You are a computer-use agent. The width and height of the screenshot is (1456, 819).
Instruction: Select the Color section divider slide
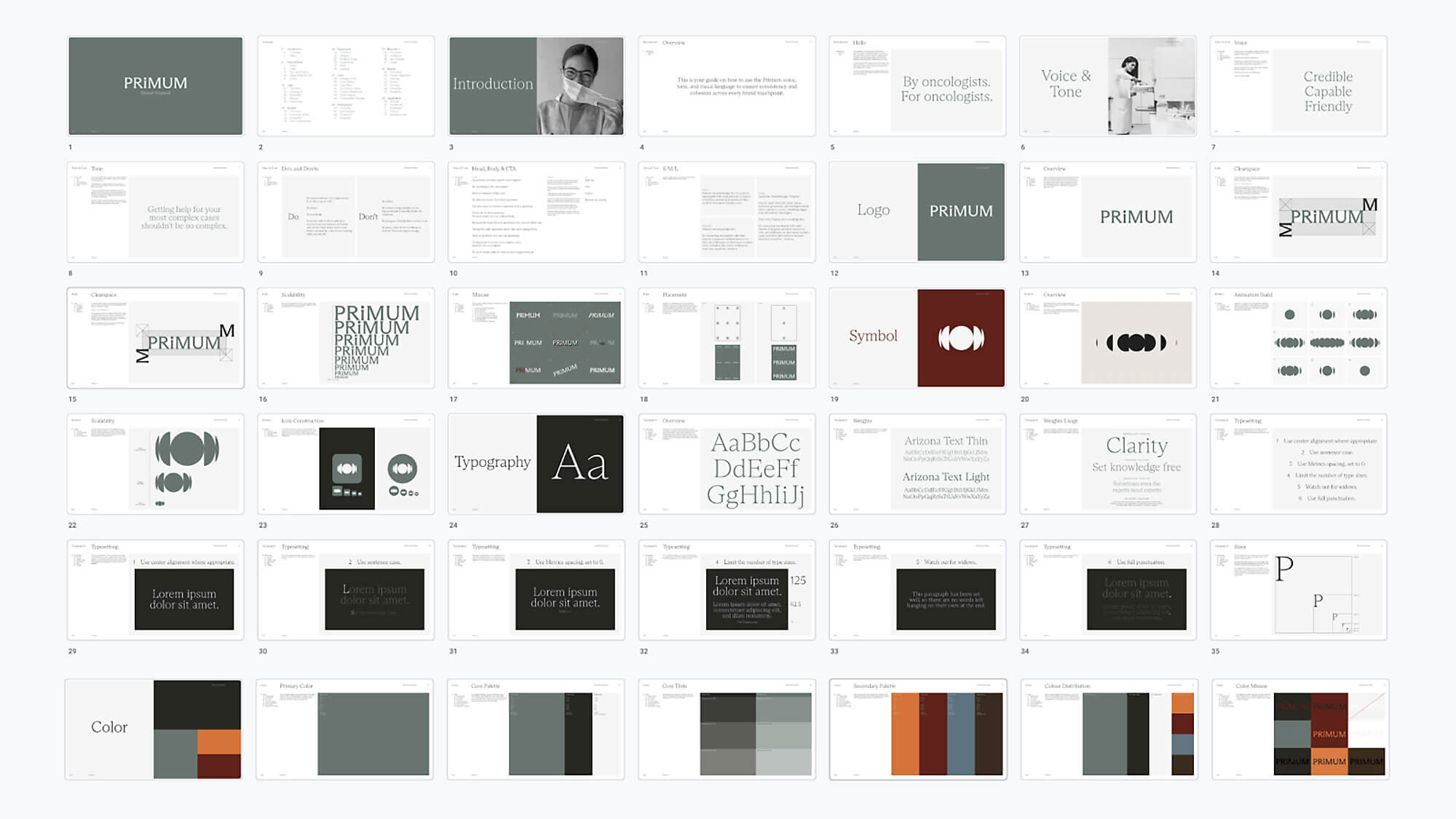point(154,729)
